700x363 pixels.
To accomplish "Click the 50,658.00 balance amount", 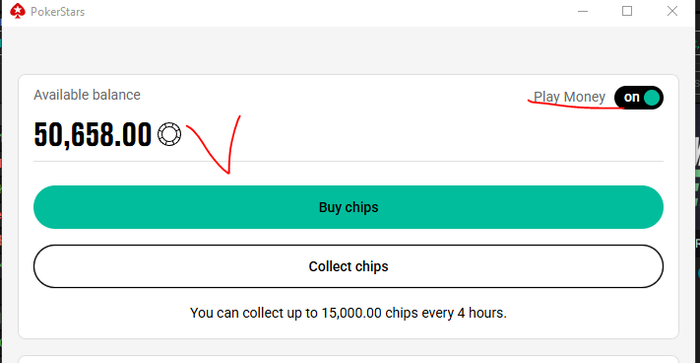I will (93, 134).
